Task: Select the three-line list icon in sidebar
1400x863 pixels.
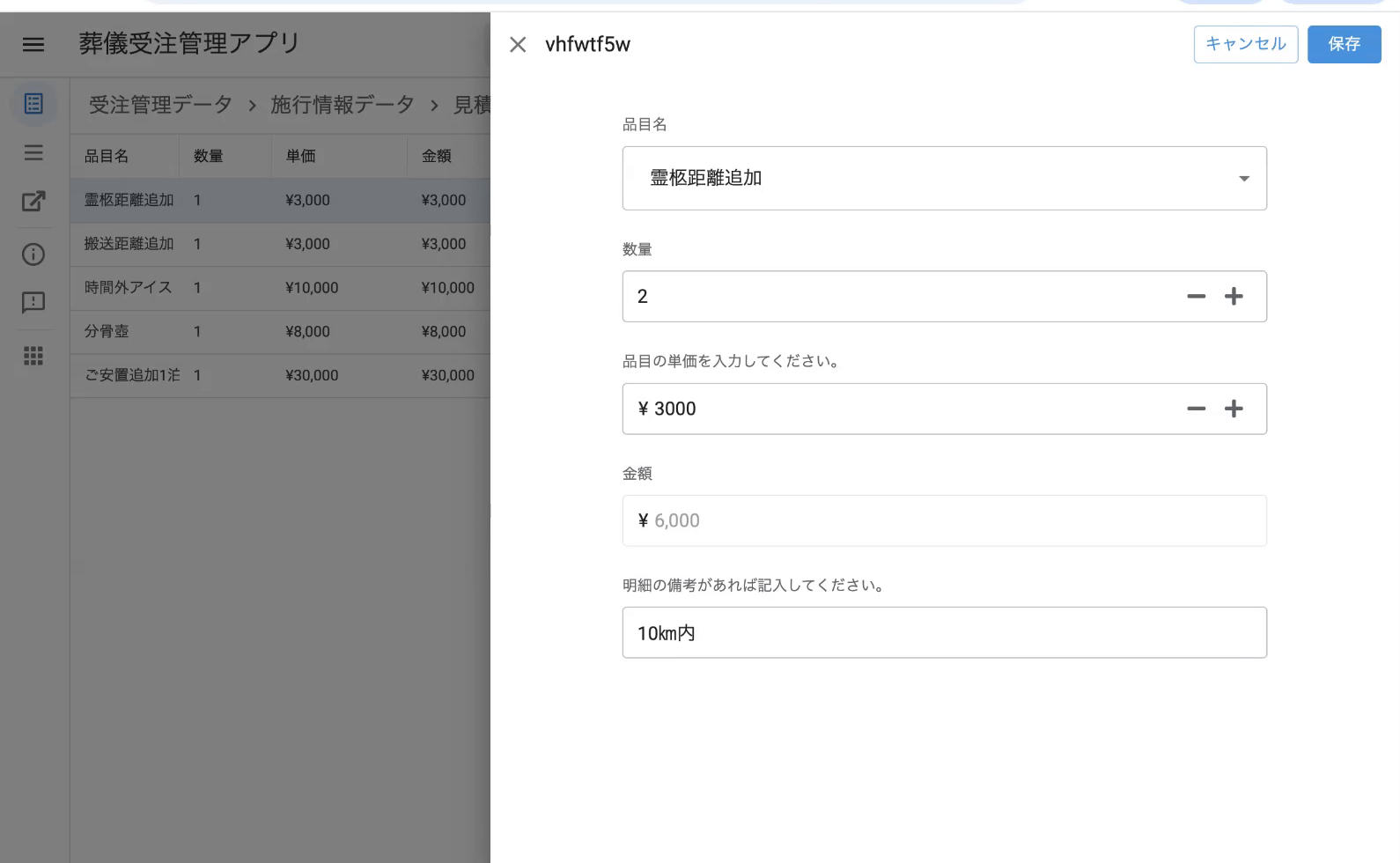Action: [33, 153]
